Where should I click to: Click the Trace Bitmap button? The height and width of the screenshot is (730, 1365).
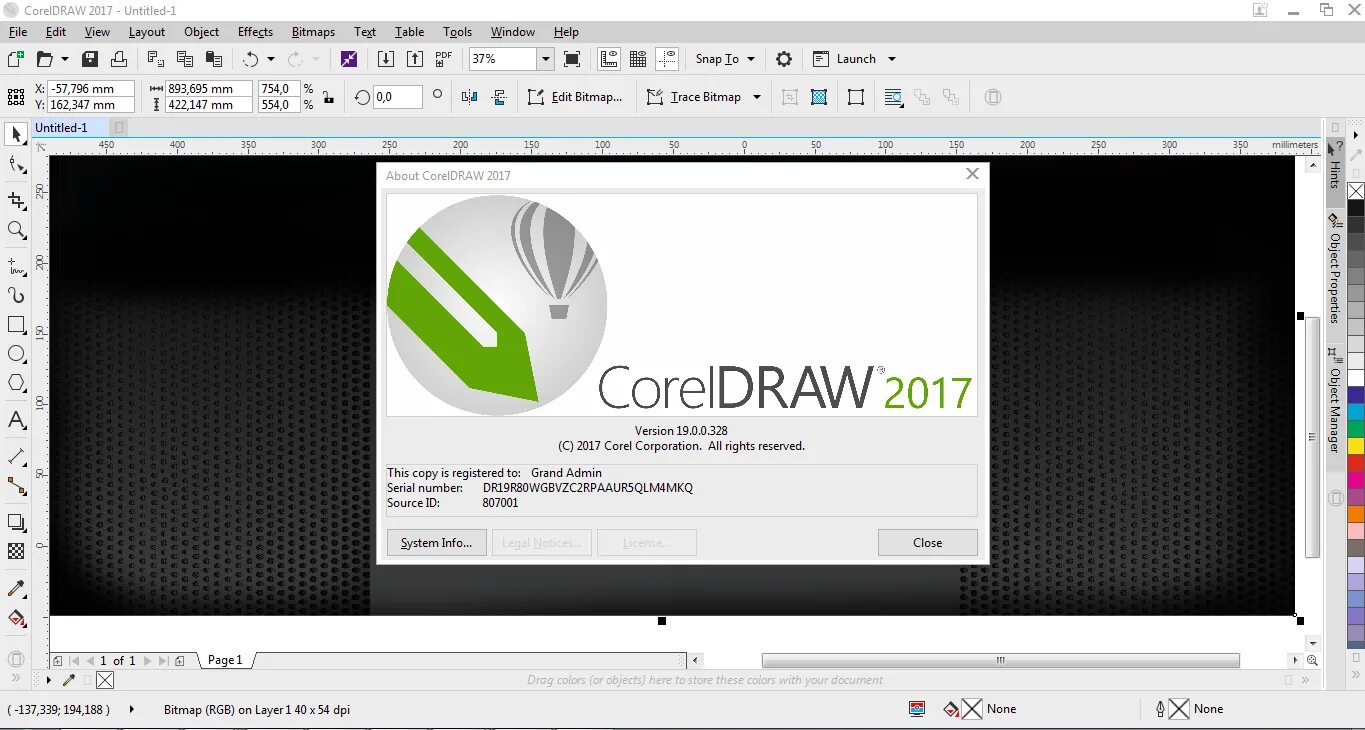point(695,97)
